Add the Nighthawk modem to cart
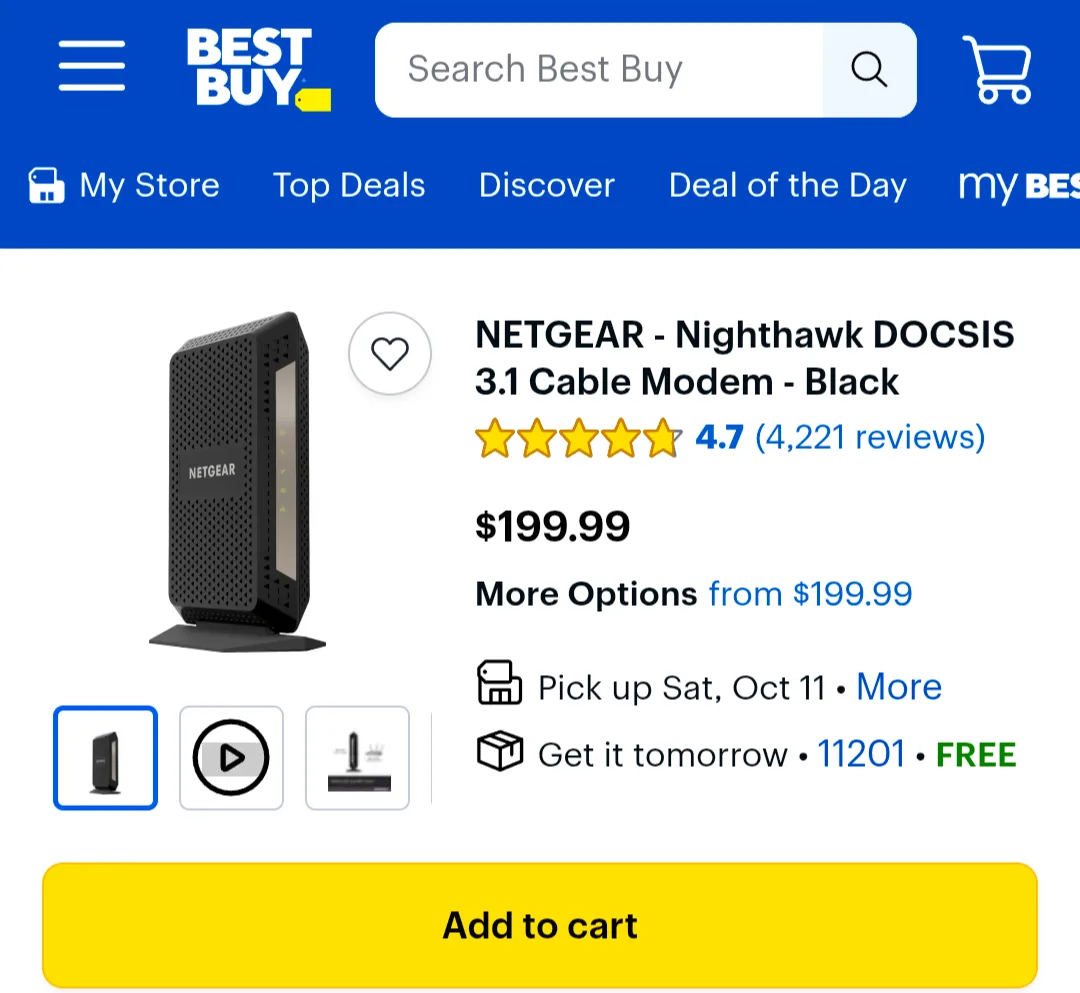The width and height of the screenshot is (1080, 993). click(539, 925)
